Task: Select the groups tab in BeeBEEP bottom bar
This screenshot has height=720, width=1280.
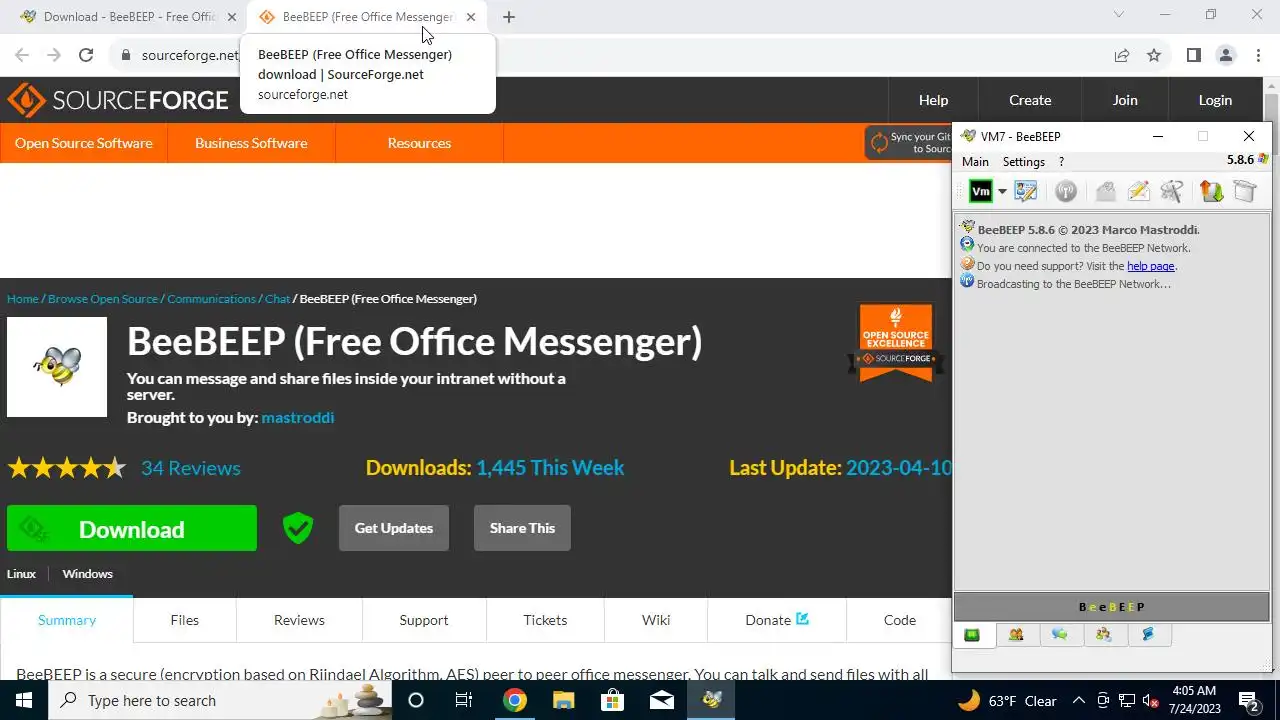Action: click(x=1104, y=635)
